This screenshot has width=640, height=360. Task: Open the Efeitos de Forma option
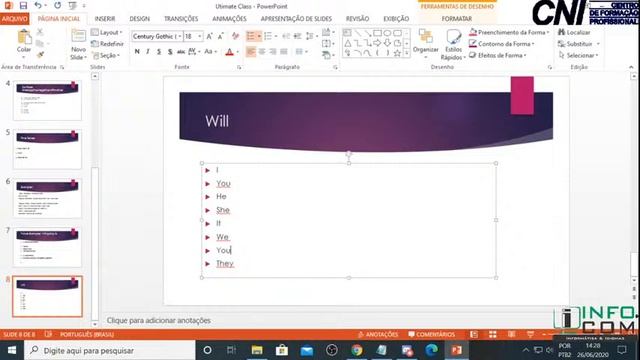[x=498, y=55]
